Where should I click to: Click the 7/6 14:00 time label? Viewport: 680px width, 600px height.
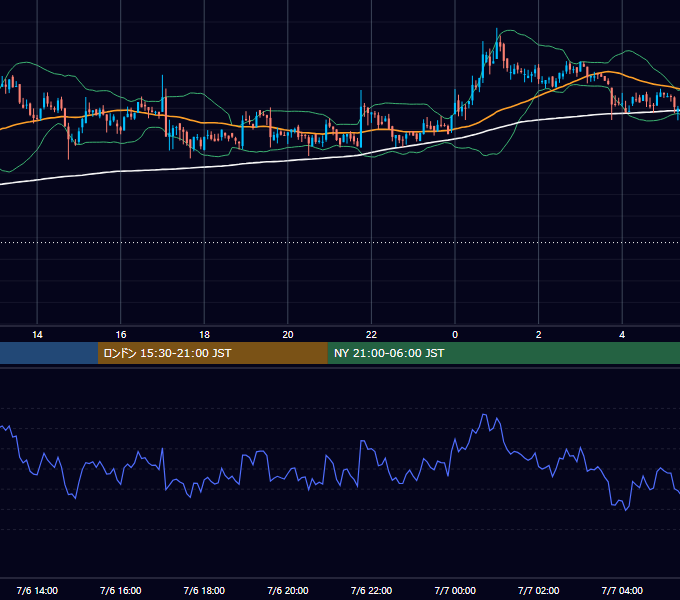[x=37, y=590]
